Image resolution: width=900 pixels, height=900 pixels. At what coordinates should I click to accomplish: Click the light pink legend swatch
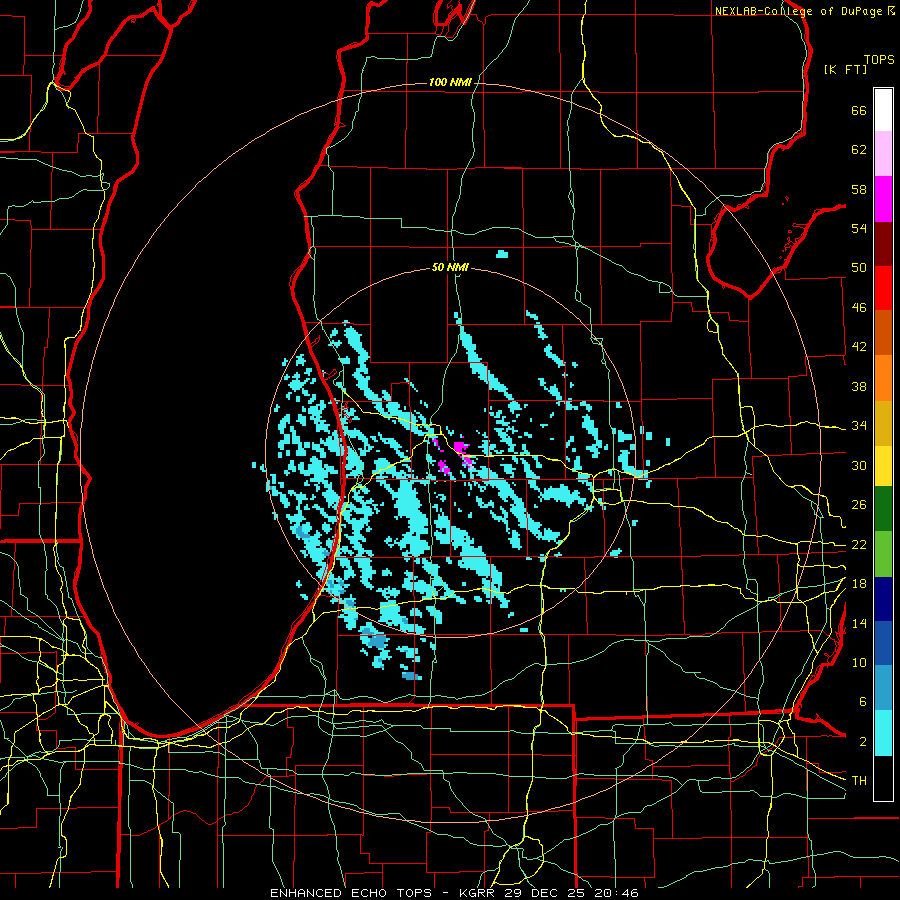coord(883,154)
